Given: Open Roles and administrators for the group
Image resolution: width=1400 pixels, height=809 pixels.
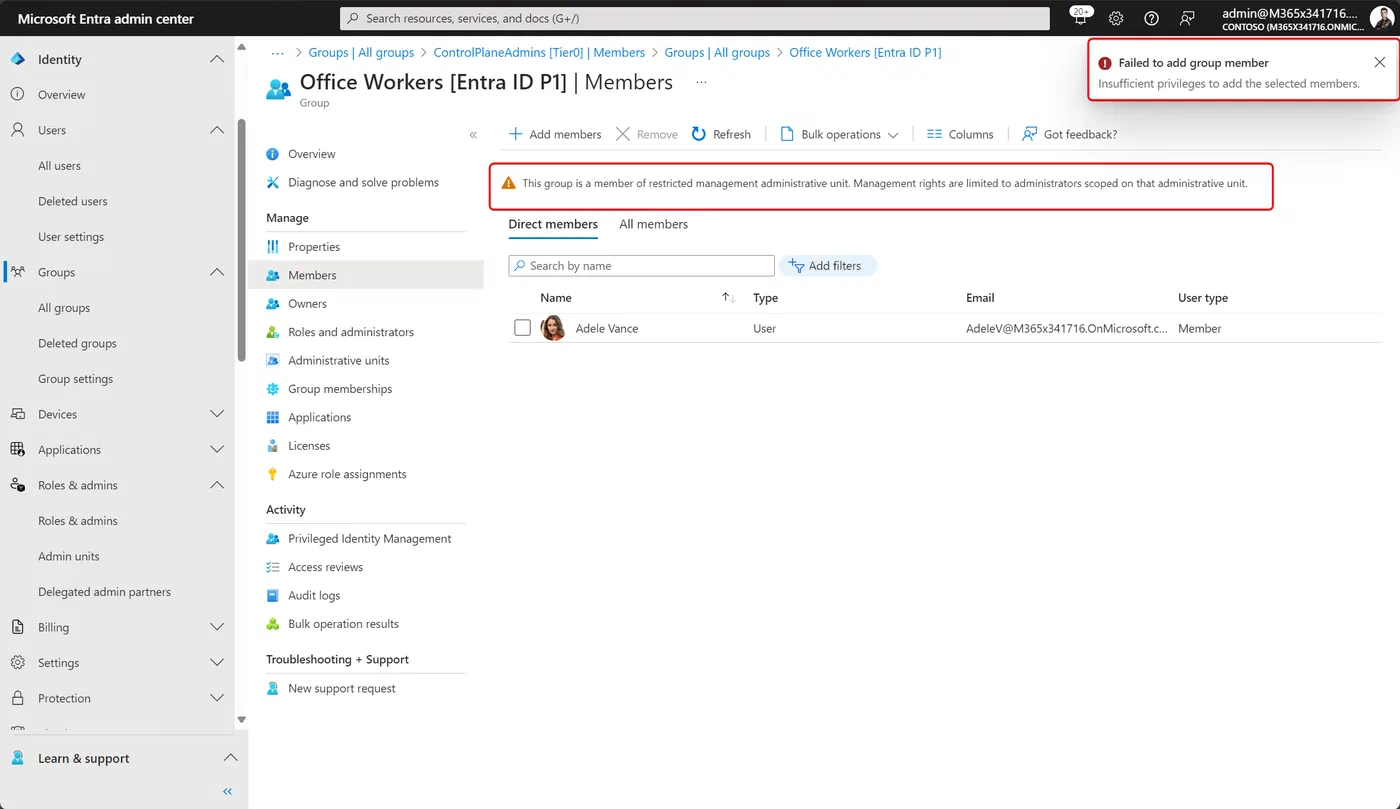Looking at the screenshot, I should coord(351,332).
